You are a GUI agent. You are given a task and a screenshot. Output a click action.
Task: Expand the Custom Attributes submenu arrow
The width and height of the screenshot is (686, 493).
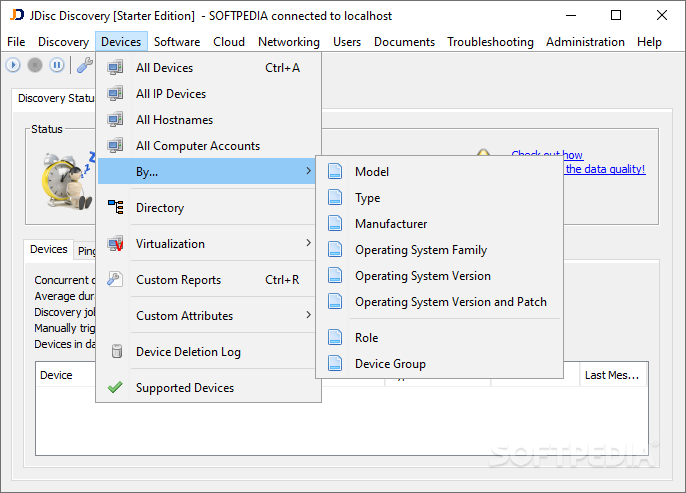(x=308, y=315)
